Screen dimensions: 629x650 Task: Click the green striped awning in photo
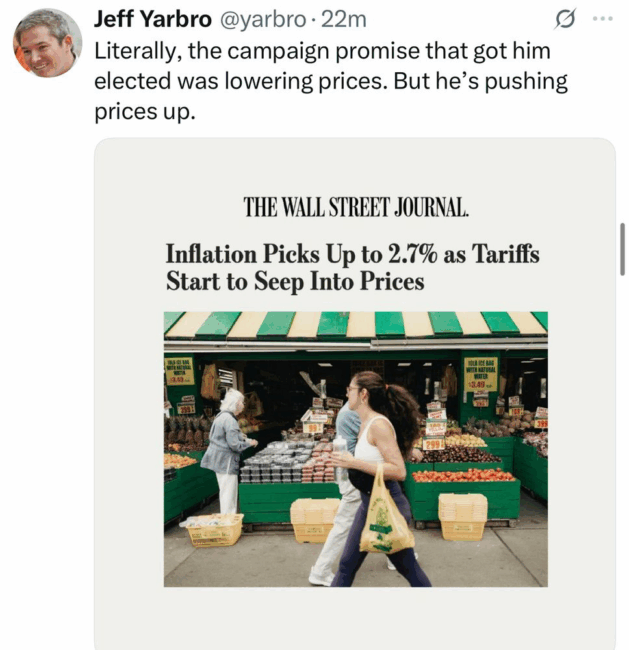356,325
